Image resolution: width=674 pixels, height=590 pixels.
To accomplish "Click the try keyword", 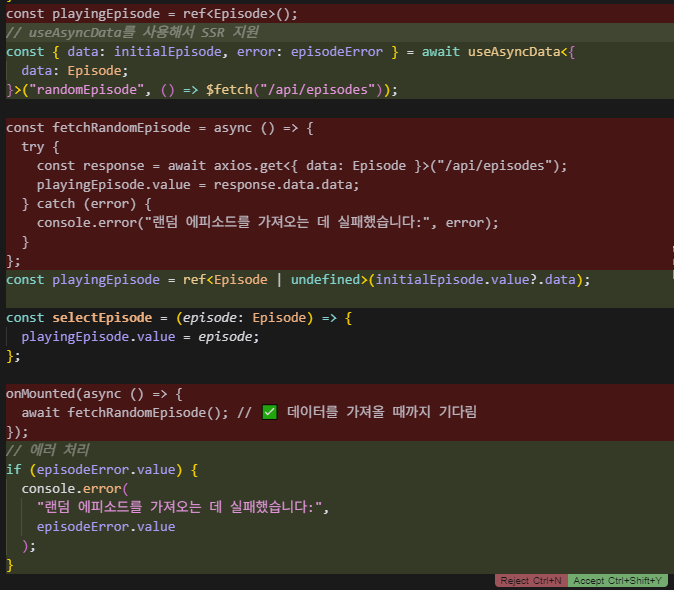I will pyautogui.click(x=33, y=147).
